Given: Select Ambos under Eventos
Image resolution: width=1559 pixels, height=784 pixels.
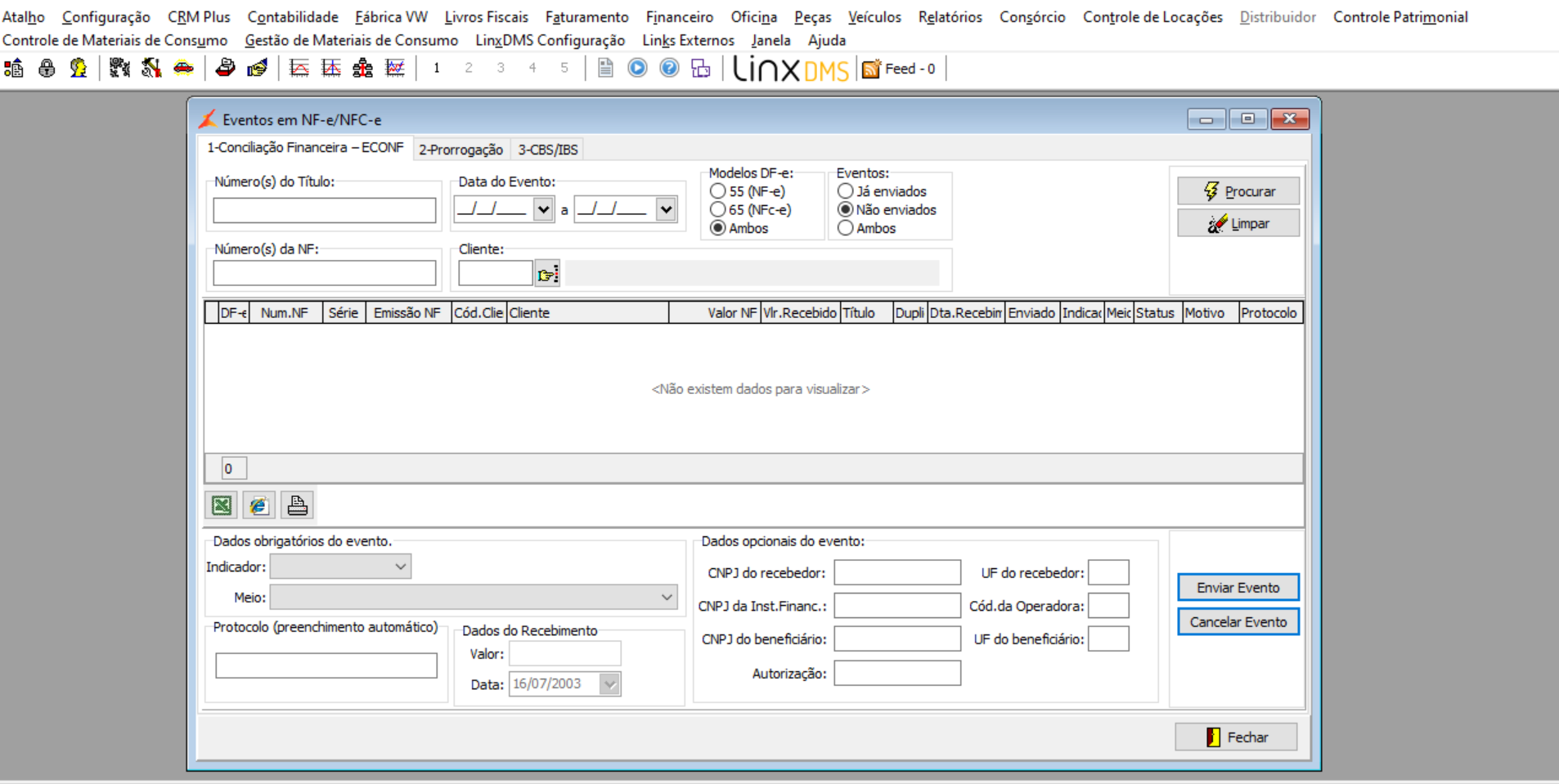Looking at the screenshot, I should click(x=867, y=229).
